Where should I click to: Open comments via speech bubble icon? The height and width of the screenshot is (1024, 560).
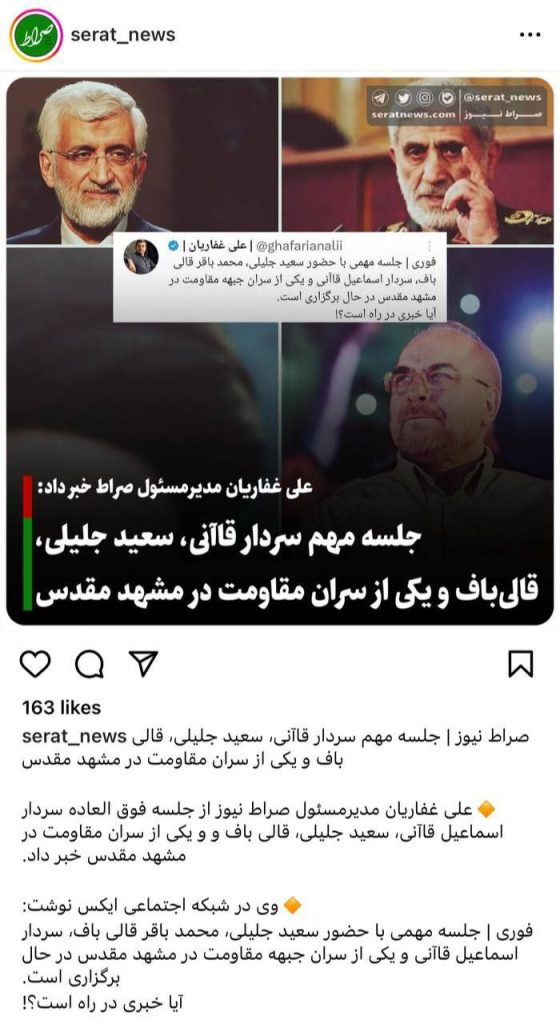click(89, 664)
